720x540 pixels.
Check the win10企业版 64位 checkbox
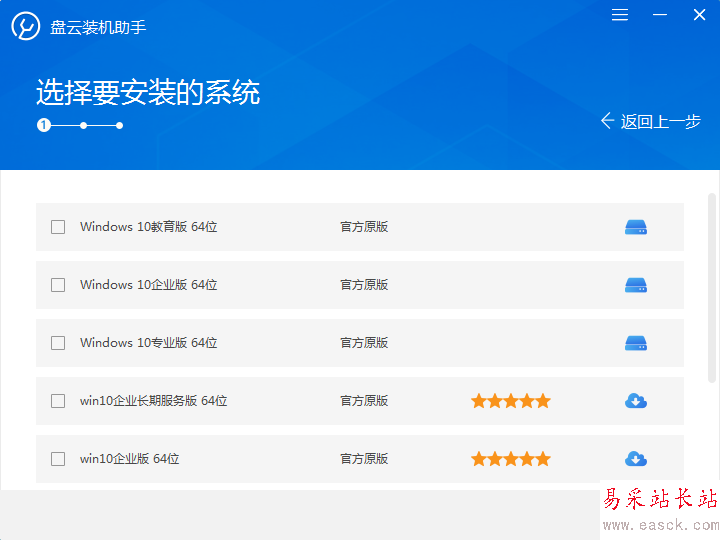[x=58, y=459]
